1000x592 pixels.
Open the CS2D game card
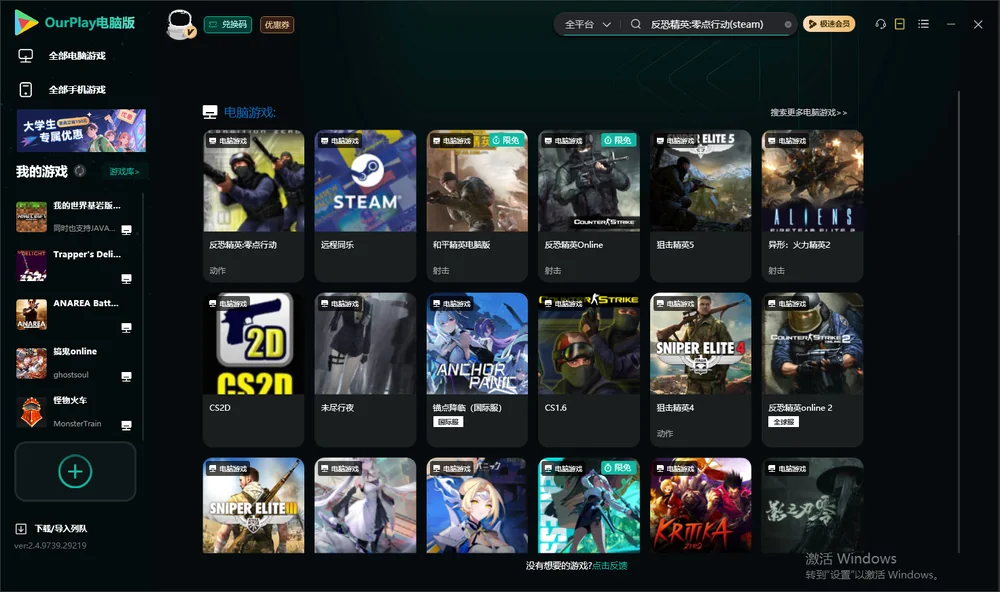[253, 369]
